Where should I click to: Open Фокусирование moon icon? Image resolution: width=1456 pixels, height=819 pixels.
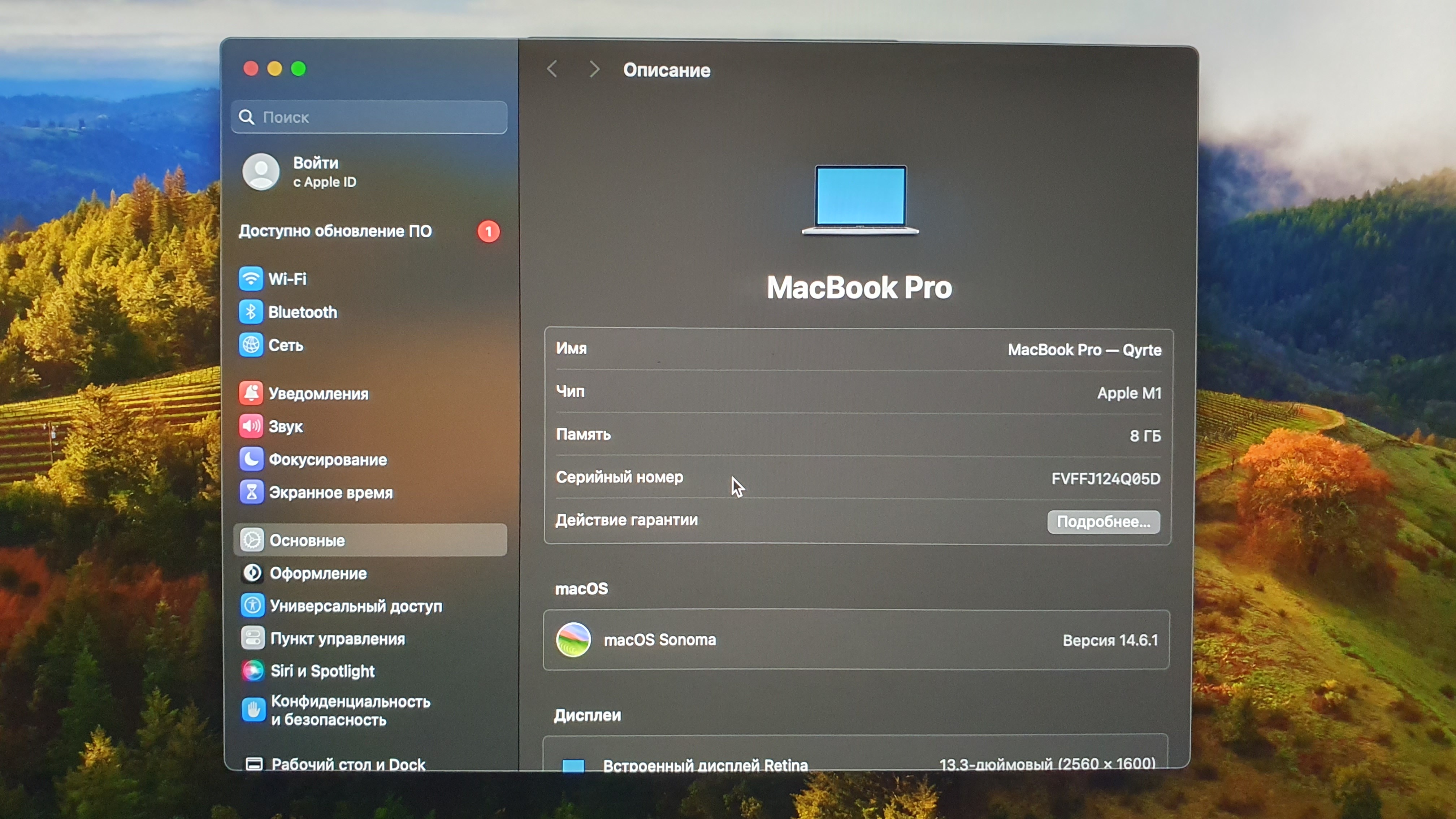251,459
